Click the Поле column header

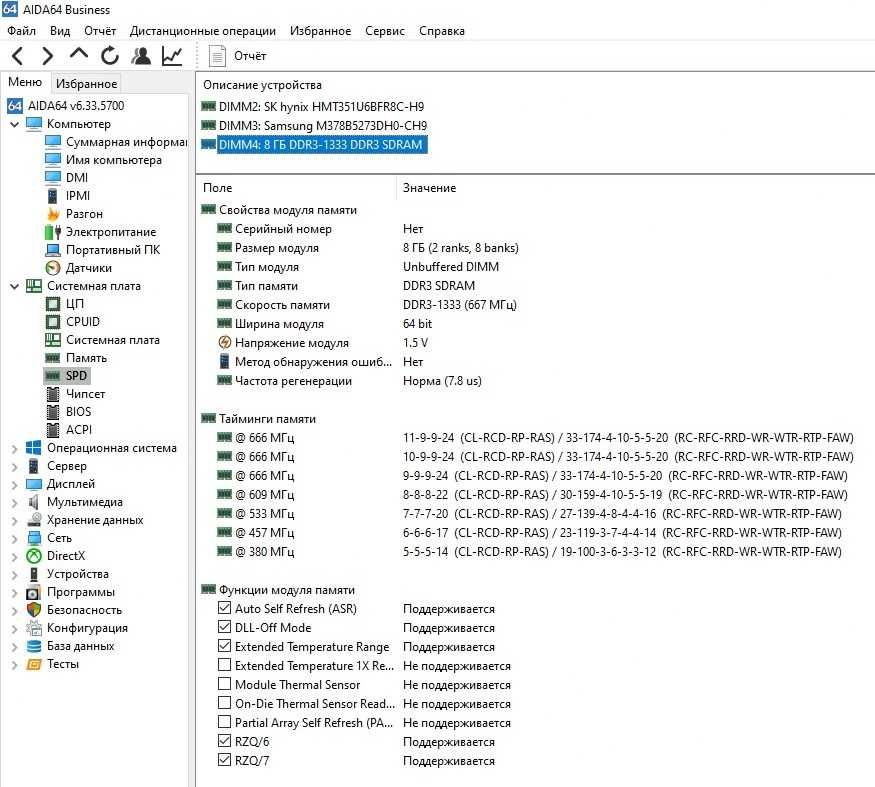218,188
